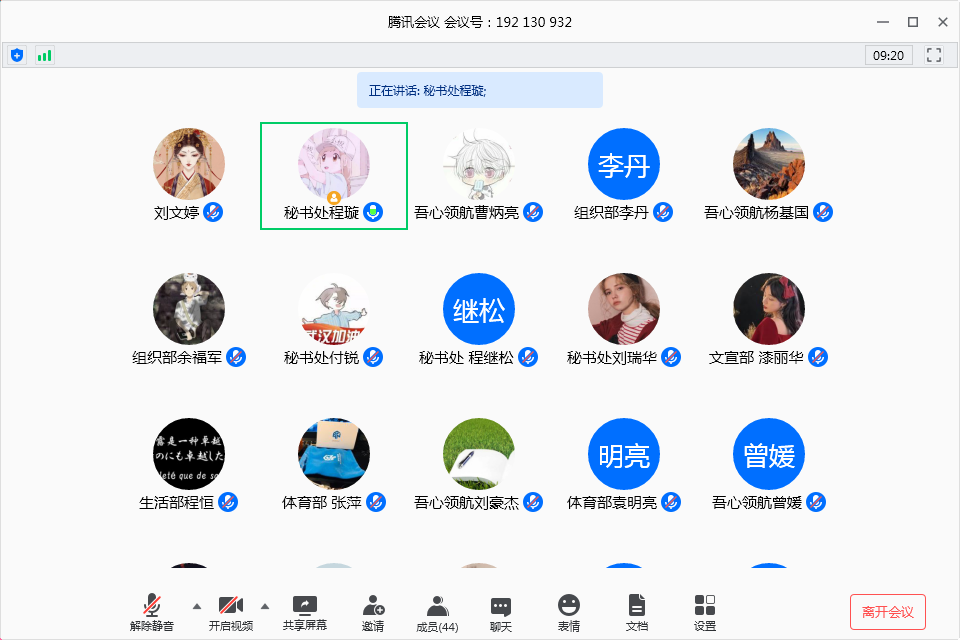Select the 李丹 blue avatar tile

tap(624, 163)
